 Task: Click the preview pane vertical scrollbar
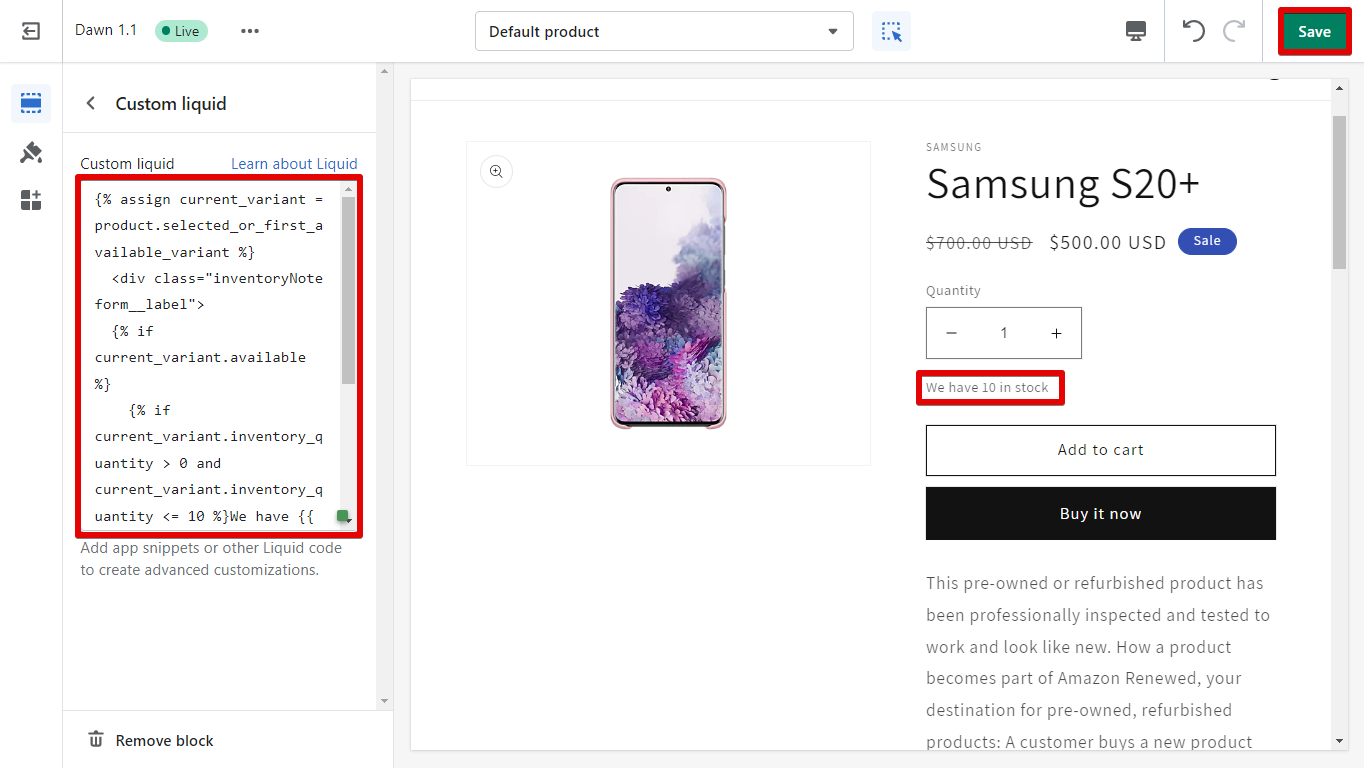pos(1340,190)
